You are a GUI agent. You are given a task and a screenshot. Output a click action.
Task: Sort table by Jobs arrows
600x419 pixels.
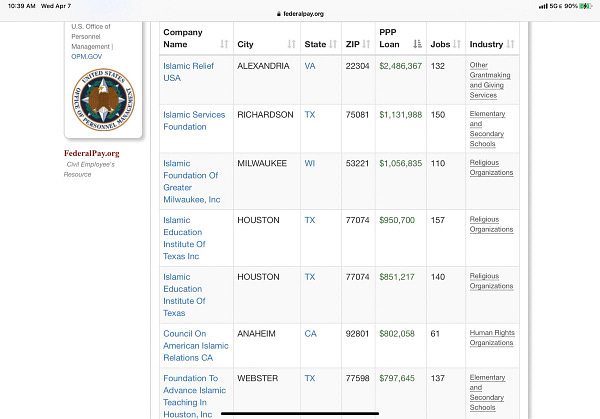point(457,44)
